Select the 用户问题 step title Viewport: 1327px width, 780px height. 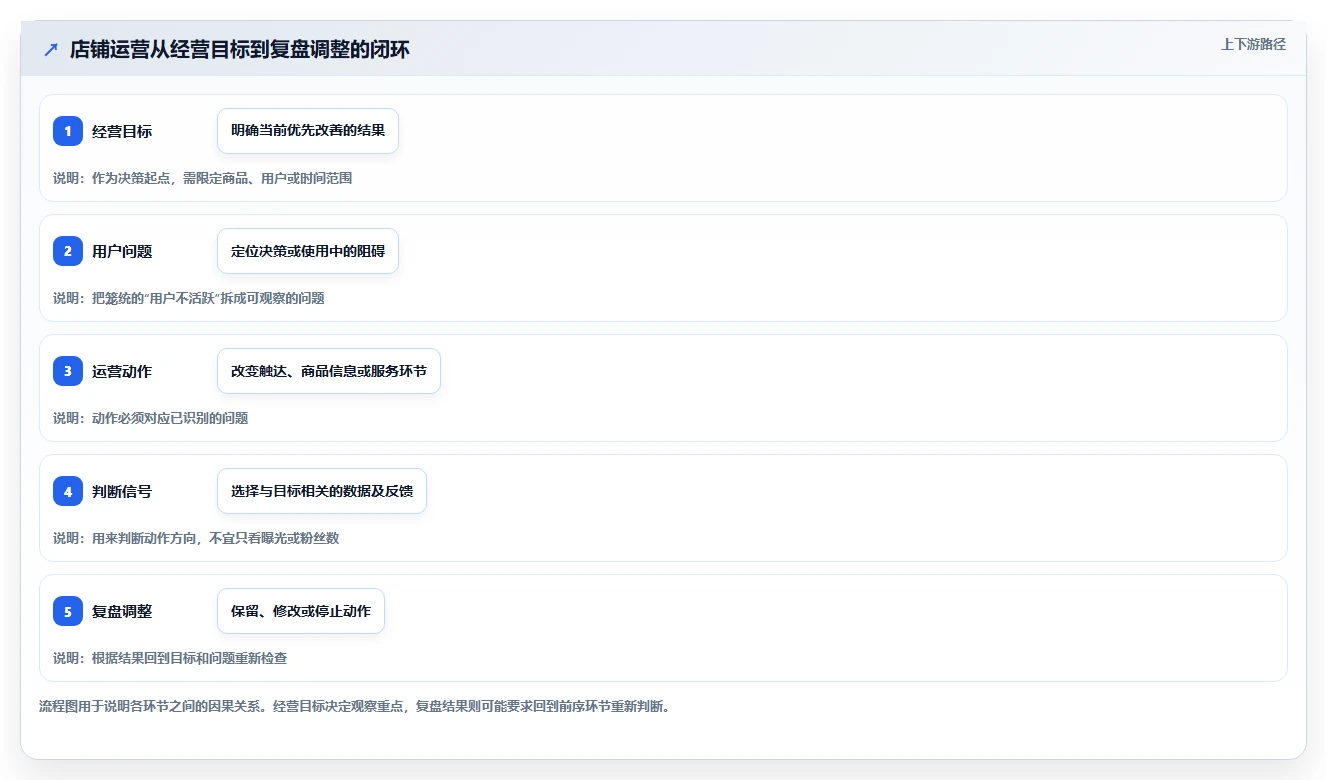pos(122,251)
